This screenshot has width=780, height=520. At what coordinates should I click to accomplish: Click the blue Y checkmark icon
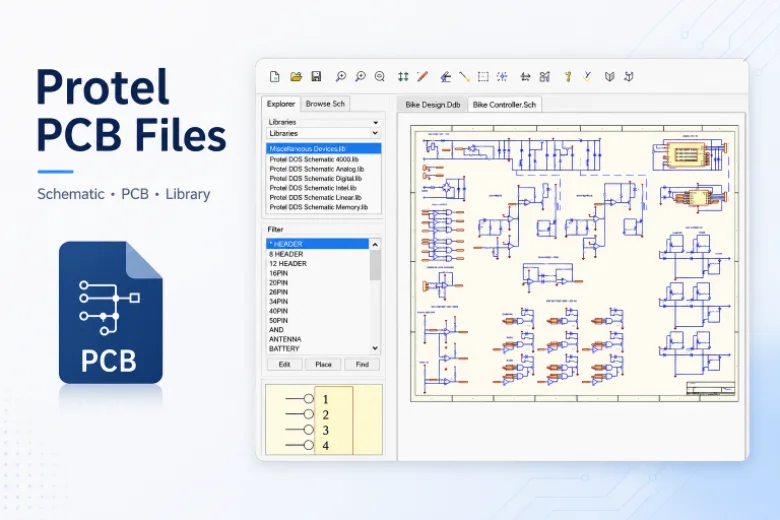click(x=587, y=77)
